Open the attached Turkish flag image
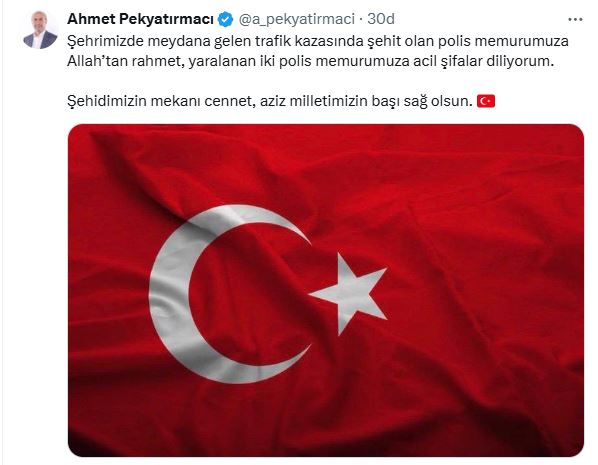 click(326, 290)
